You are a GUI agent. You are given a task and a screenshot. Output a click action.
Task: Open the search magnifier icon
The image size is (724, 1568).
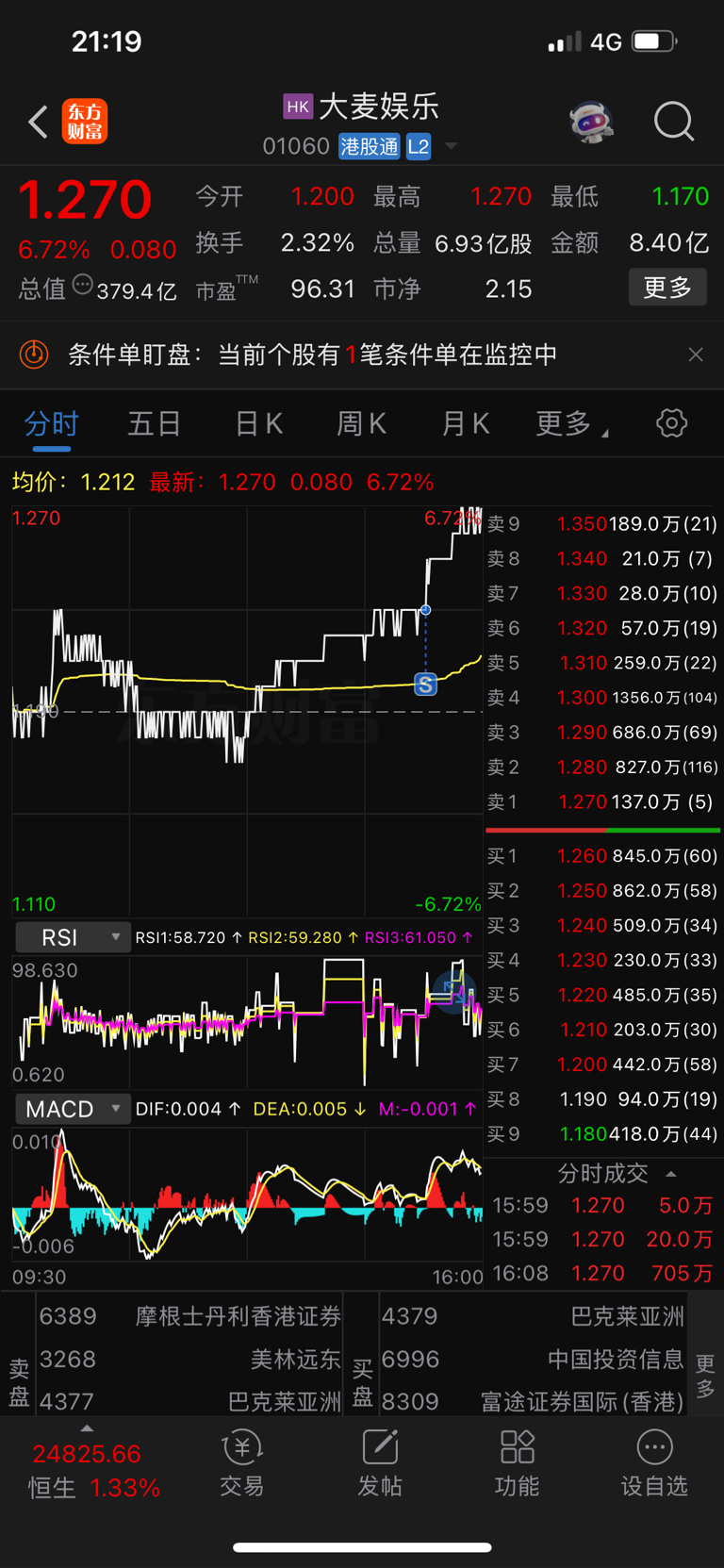click(x=674, y=122)
